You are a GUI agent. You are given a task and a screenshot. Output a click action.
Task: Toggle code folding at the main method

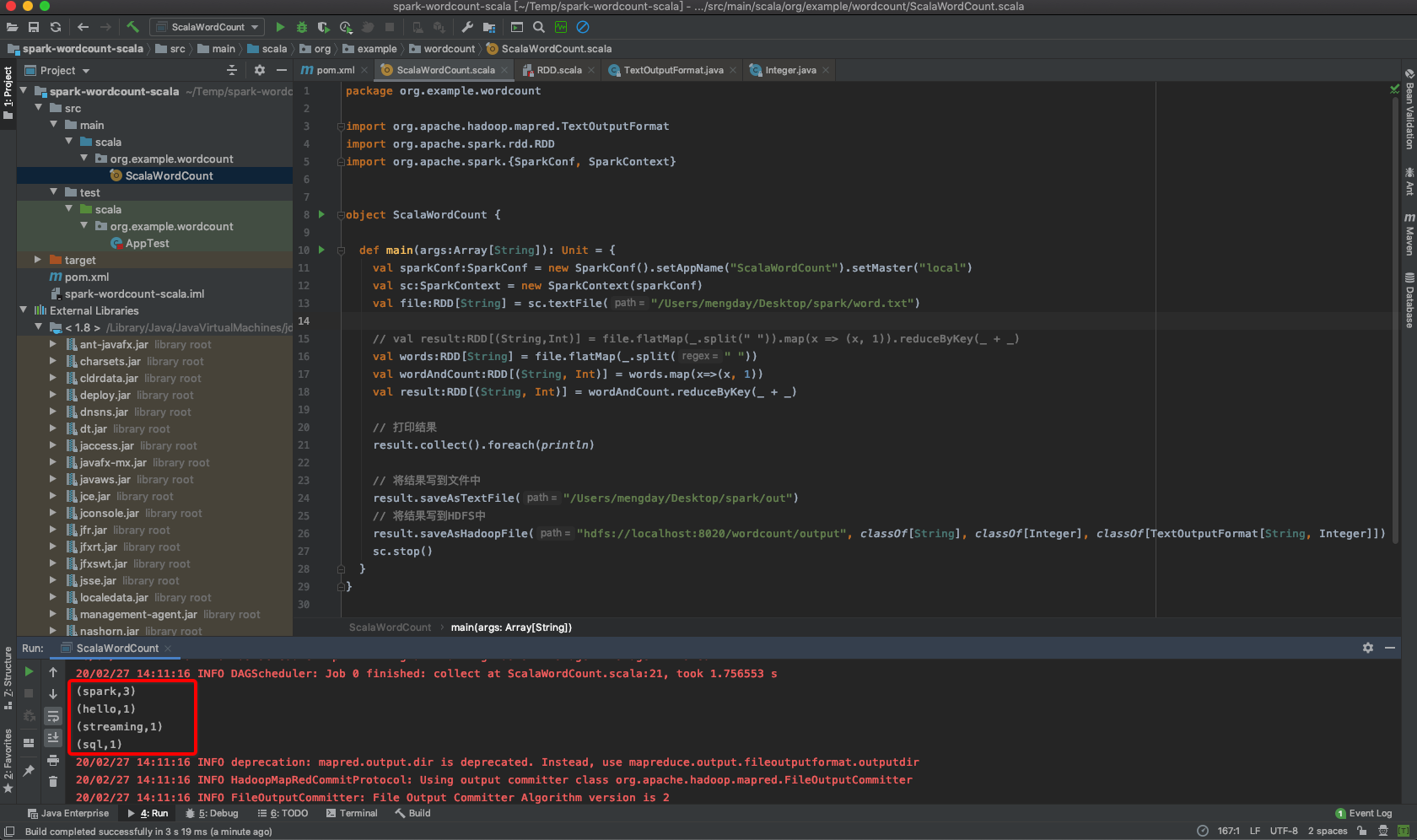click(x=341, y=250)
